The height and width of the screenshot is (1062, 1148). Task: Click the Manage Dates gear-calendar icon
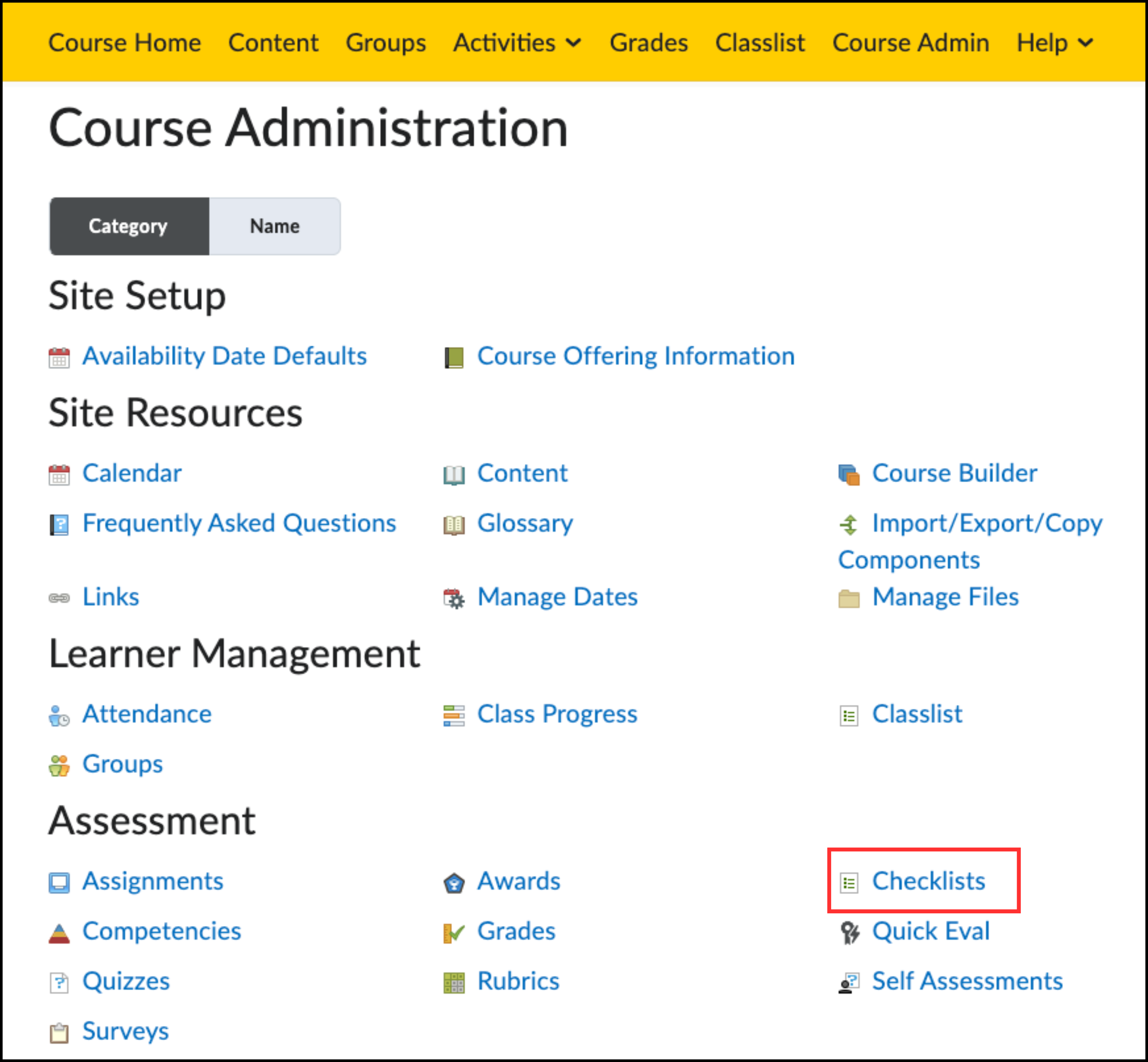point(454,598)
